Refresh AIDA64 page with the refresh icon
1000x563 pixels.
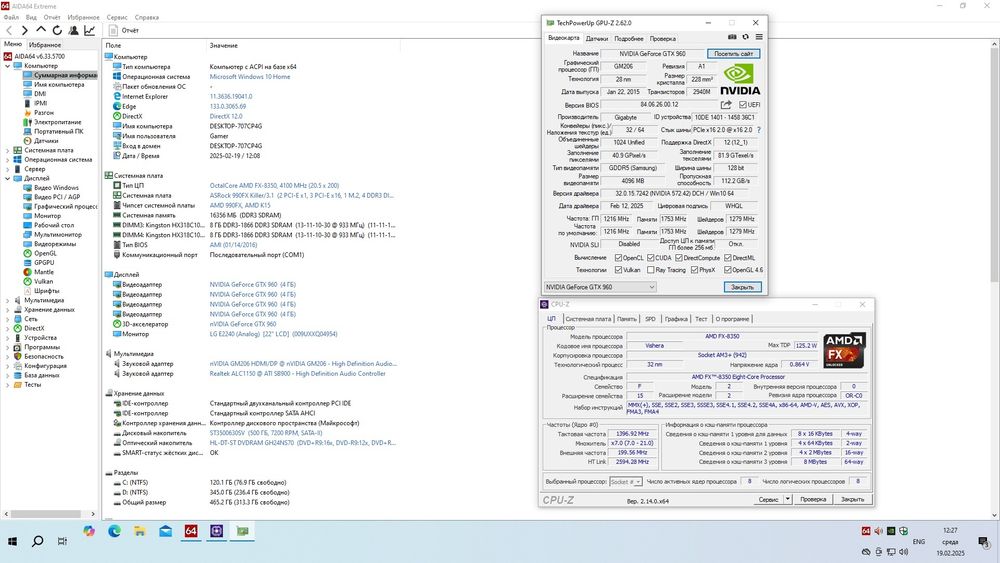point(57,30)
